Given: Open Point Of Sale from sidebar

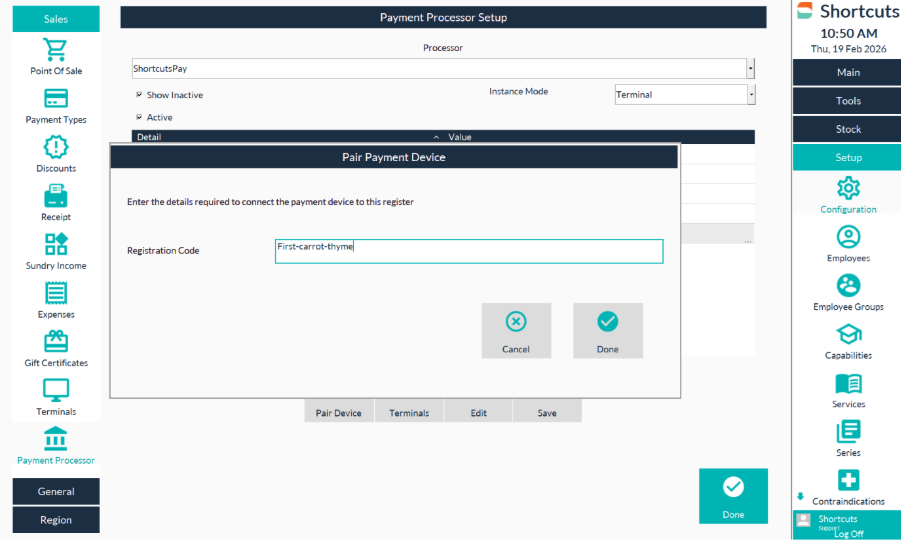Looking at the screenshot, I should pyautogui.click(x=56, y=50).
